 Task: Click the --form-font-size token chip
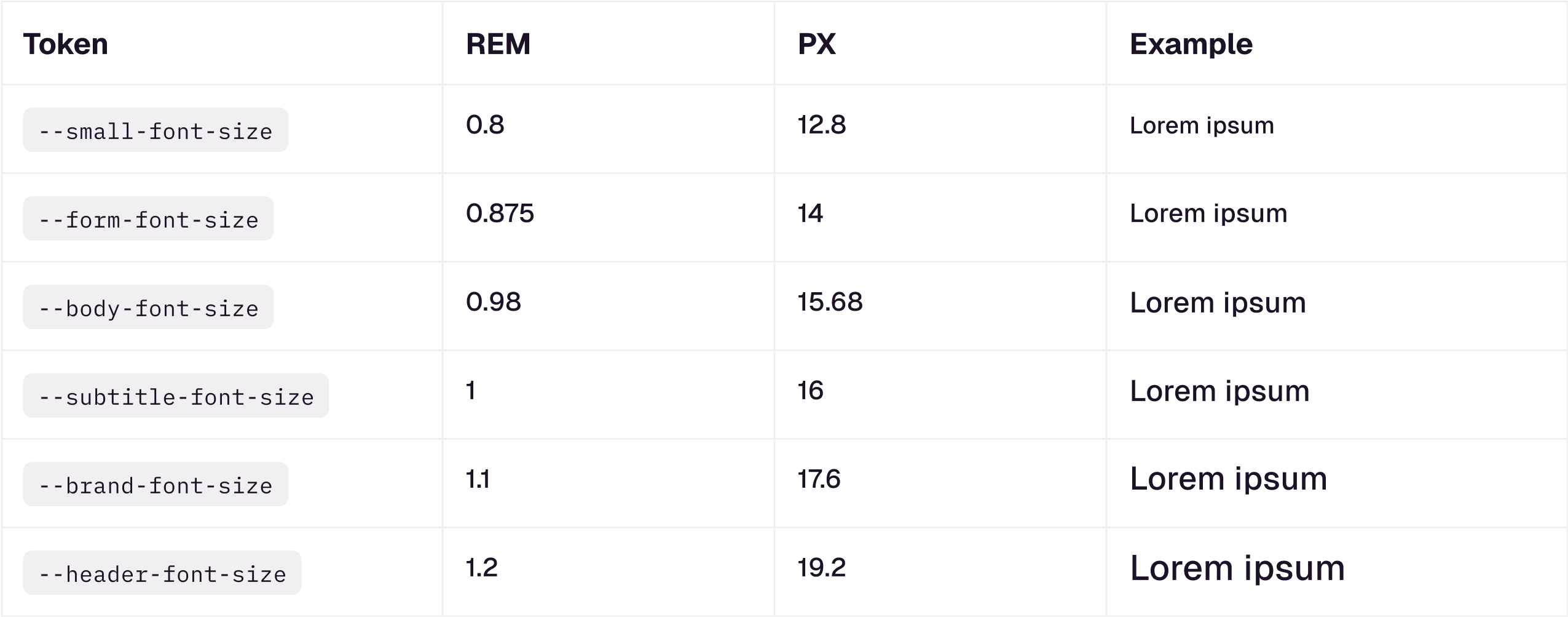148,219
